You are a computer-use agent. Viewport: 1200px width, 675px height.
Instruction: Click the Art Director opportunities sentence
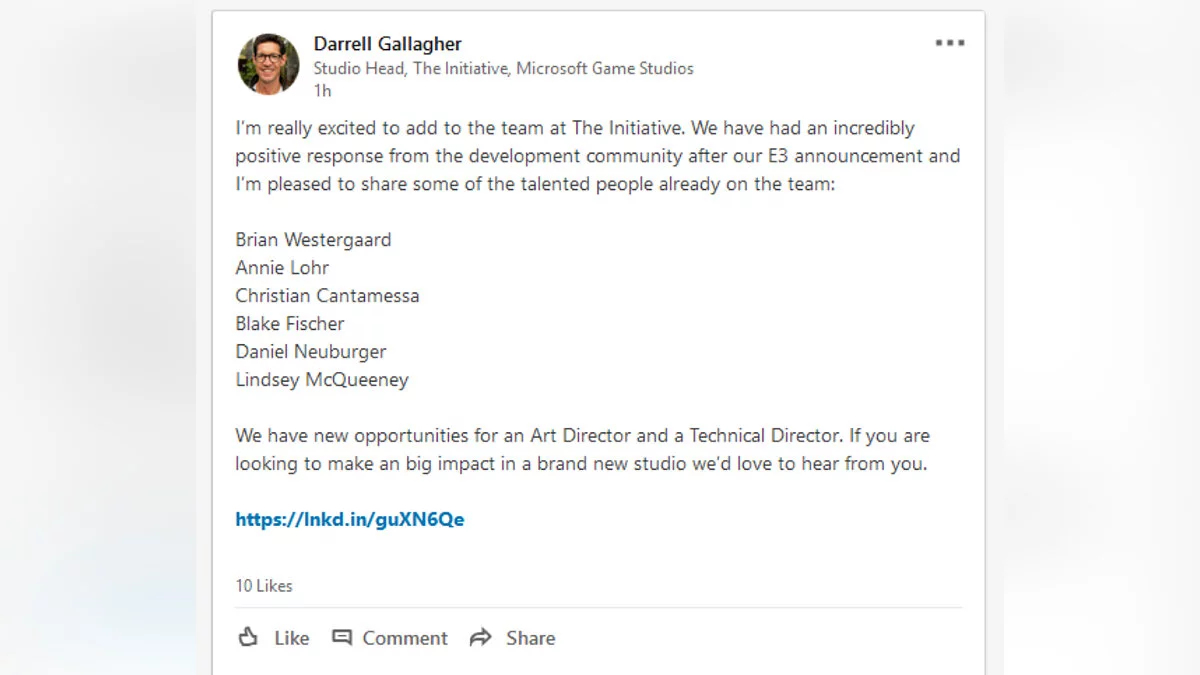(582, 436)
